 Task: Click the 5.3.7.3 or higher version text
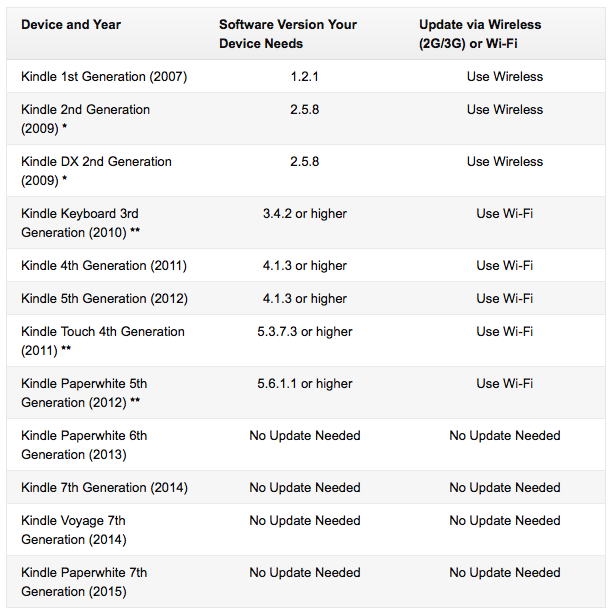point(305,332)
